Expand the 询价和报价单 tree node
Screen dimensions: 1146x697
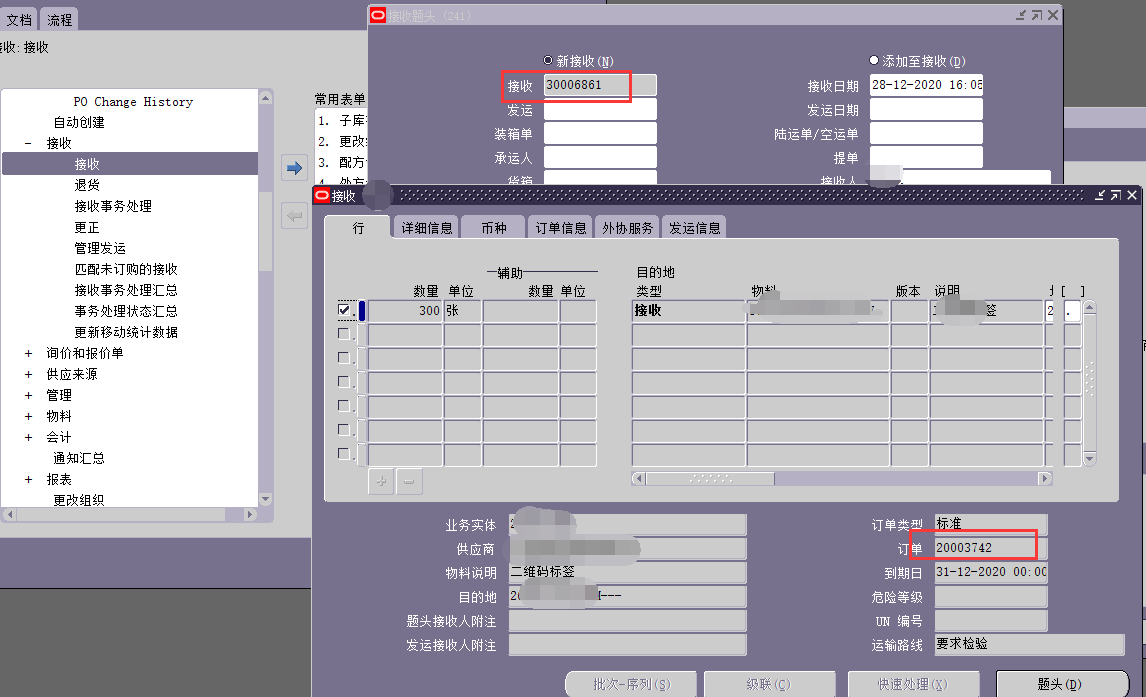tap(28, 353)
